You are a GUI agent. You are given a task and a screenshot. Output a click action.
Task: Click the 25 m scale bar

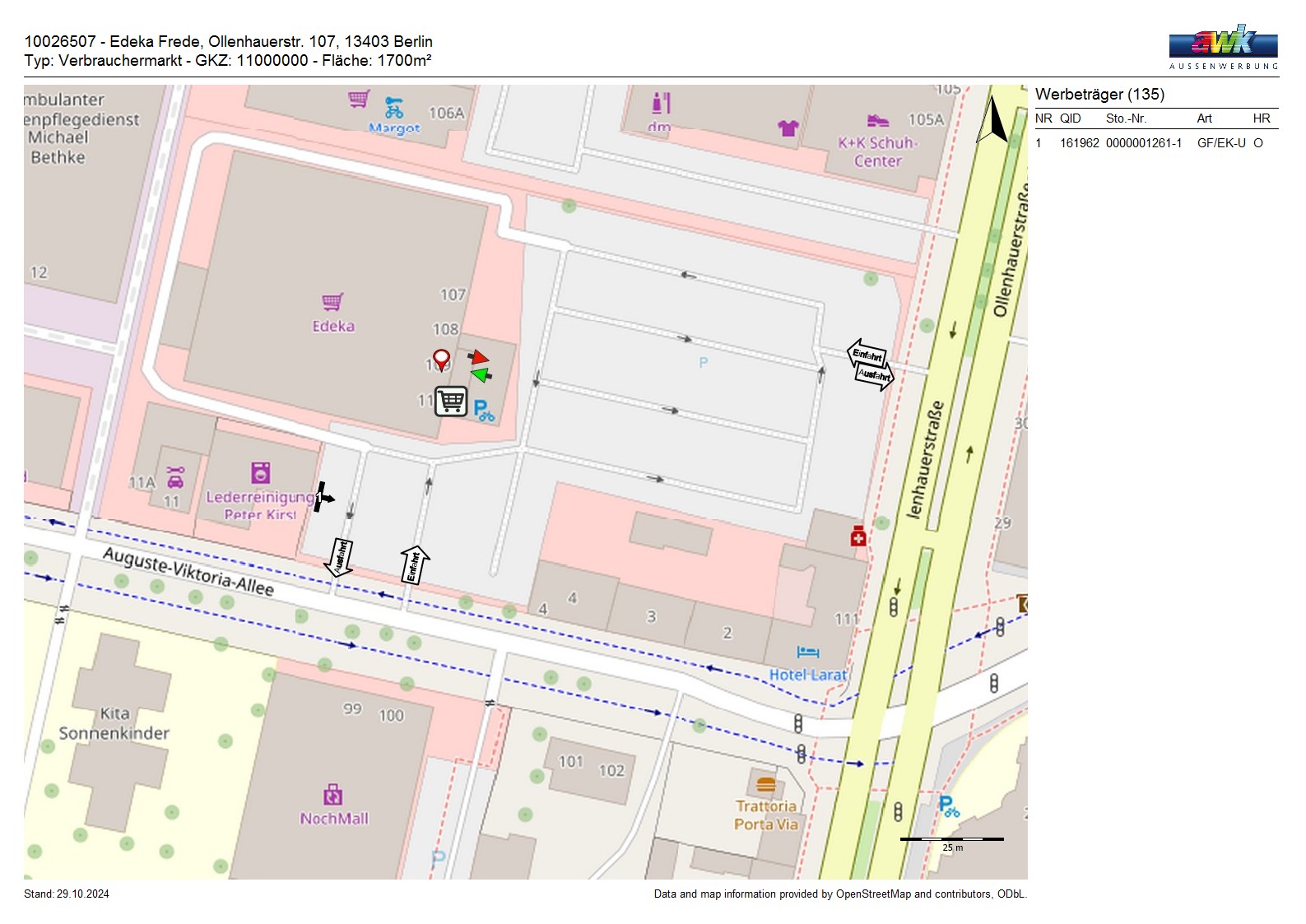tap(952, 840)
